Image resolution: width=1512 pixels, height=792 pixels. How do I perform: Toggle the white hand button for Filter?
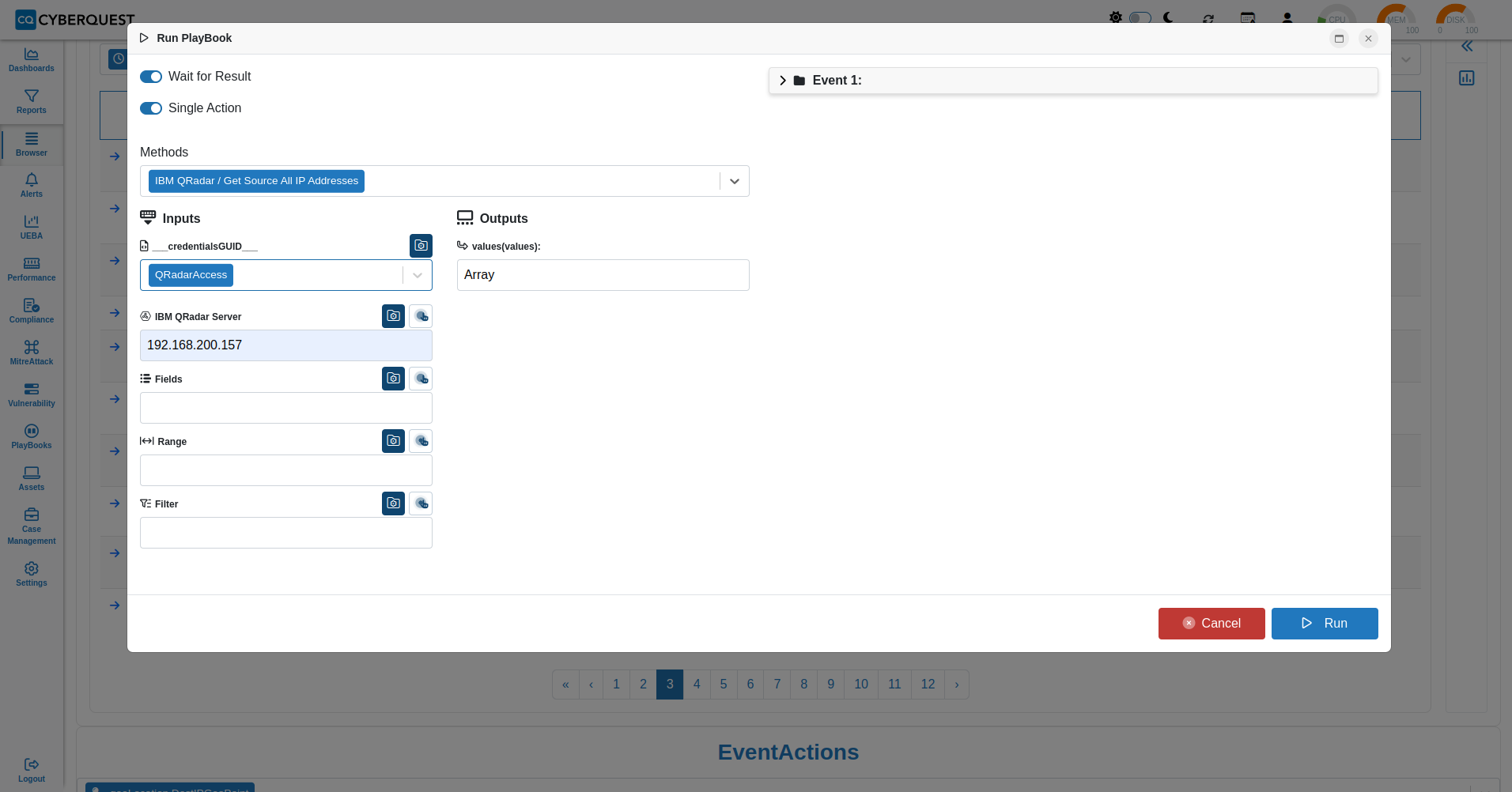421,503
